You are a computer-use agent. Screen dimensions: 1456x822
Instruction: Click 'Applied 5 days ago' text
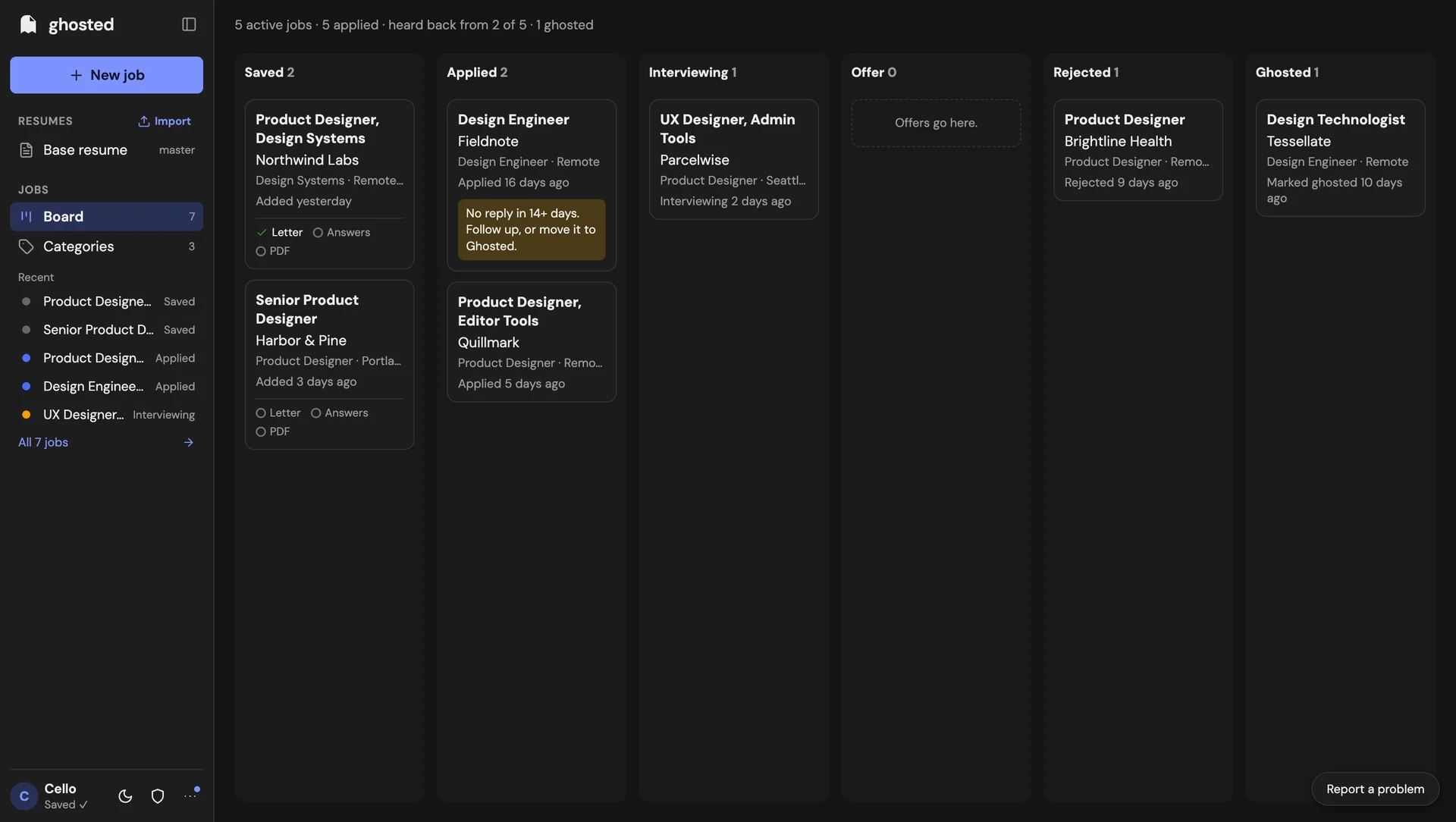point(511,384)
